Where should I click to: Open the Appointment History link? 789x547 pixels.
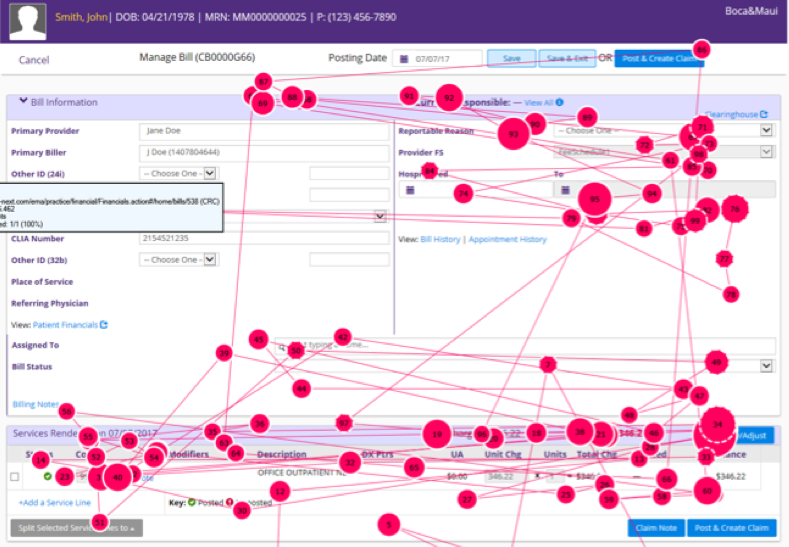508,240
